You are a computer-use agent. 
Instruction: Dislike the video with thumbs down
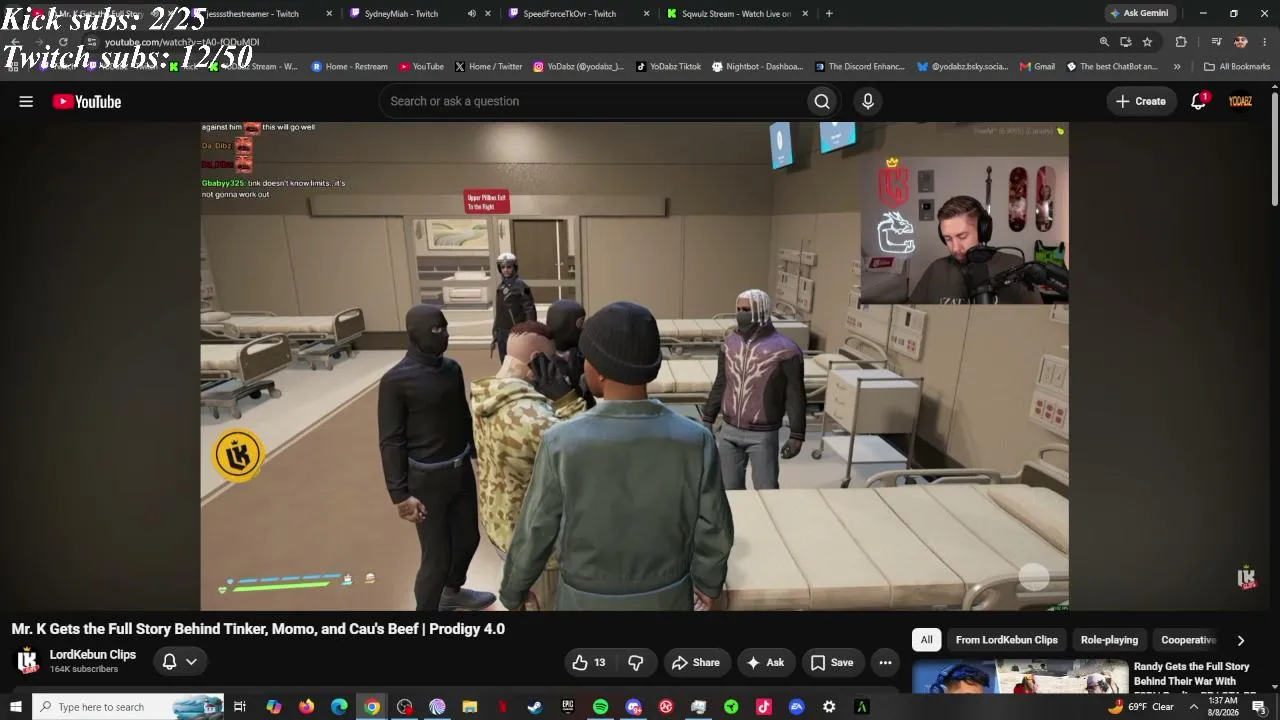636,662
